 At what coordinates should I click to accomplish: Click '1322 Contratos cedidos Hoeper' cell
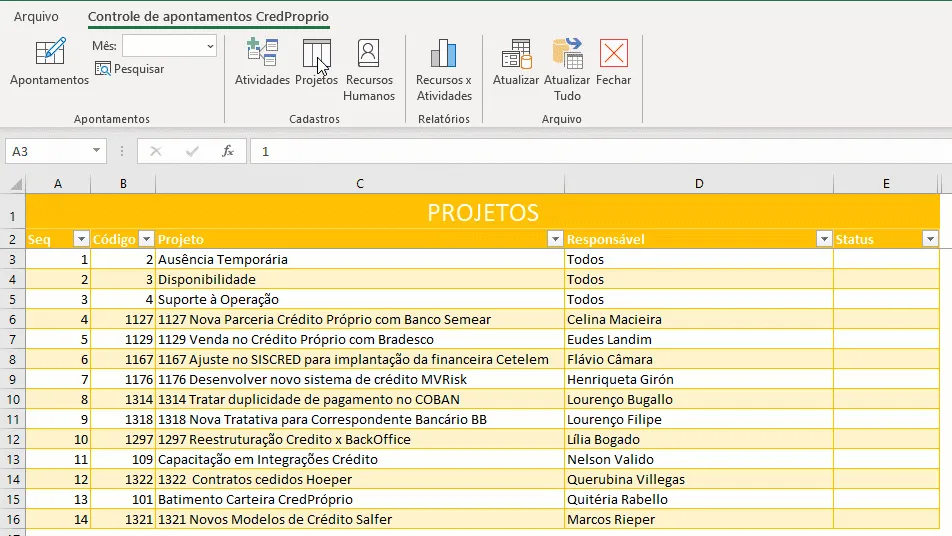[x=360, y=480]
